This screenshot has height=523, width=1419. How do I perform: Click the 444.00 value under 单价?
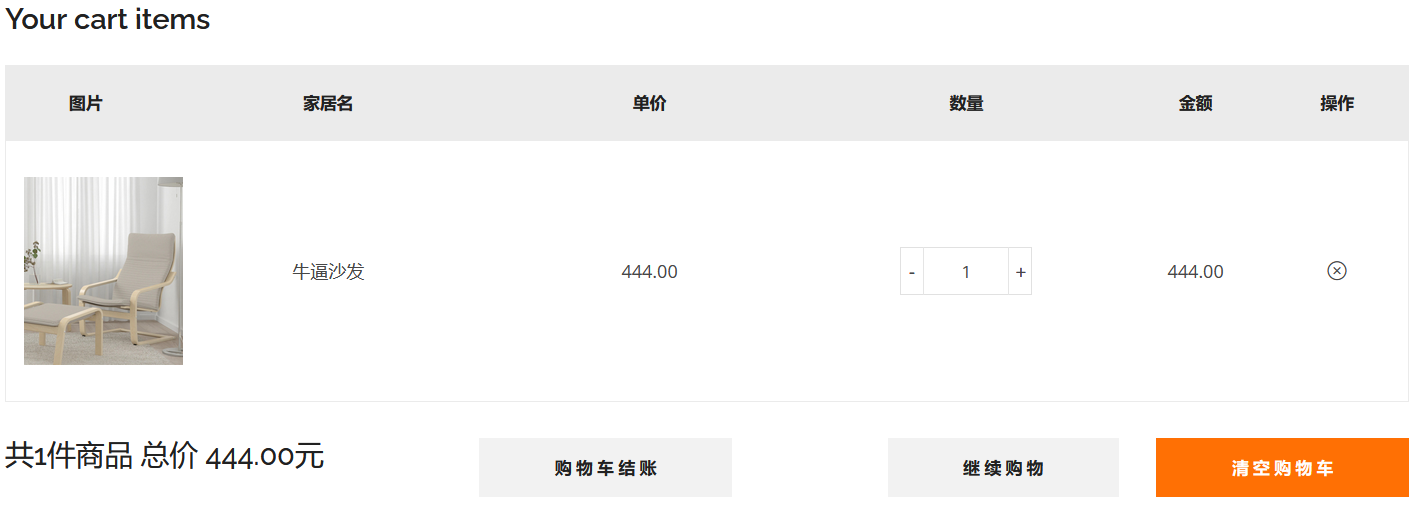tap(649, 272)
